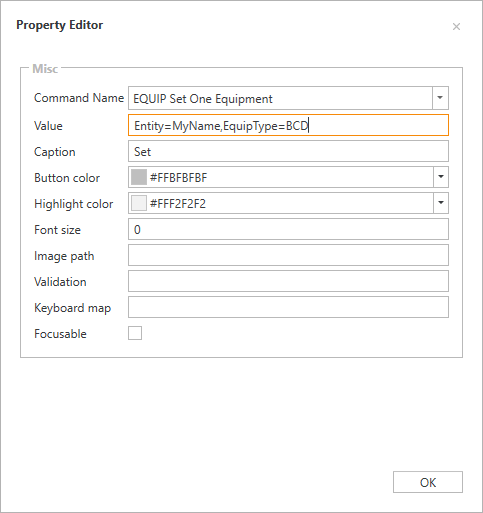Expand the Highlight color dropdown arrow
The image size is (483, 513).
point(441,203)
